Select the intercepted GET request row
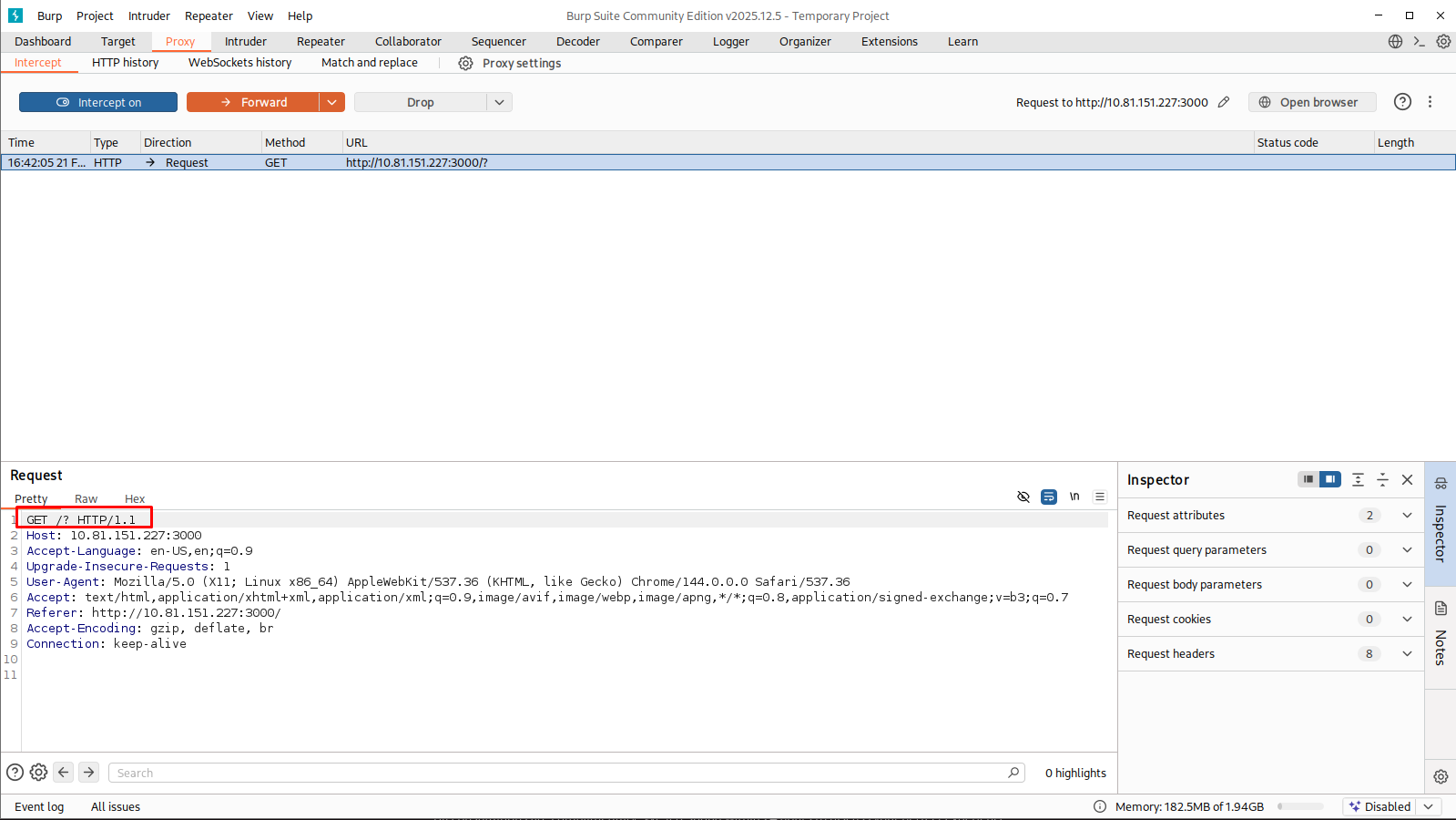This screenshot has height=820, width=1456. click(728, 162)
